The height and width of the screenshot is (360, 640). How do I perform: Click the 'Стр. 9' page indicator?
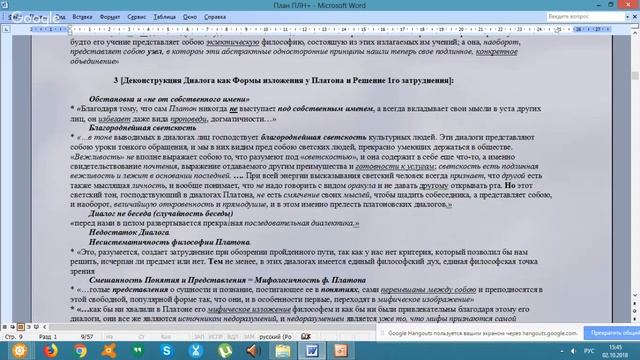click(x=13, y=337)
